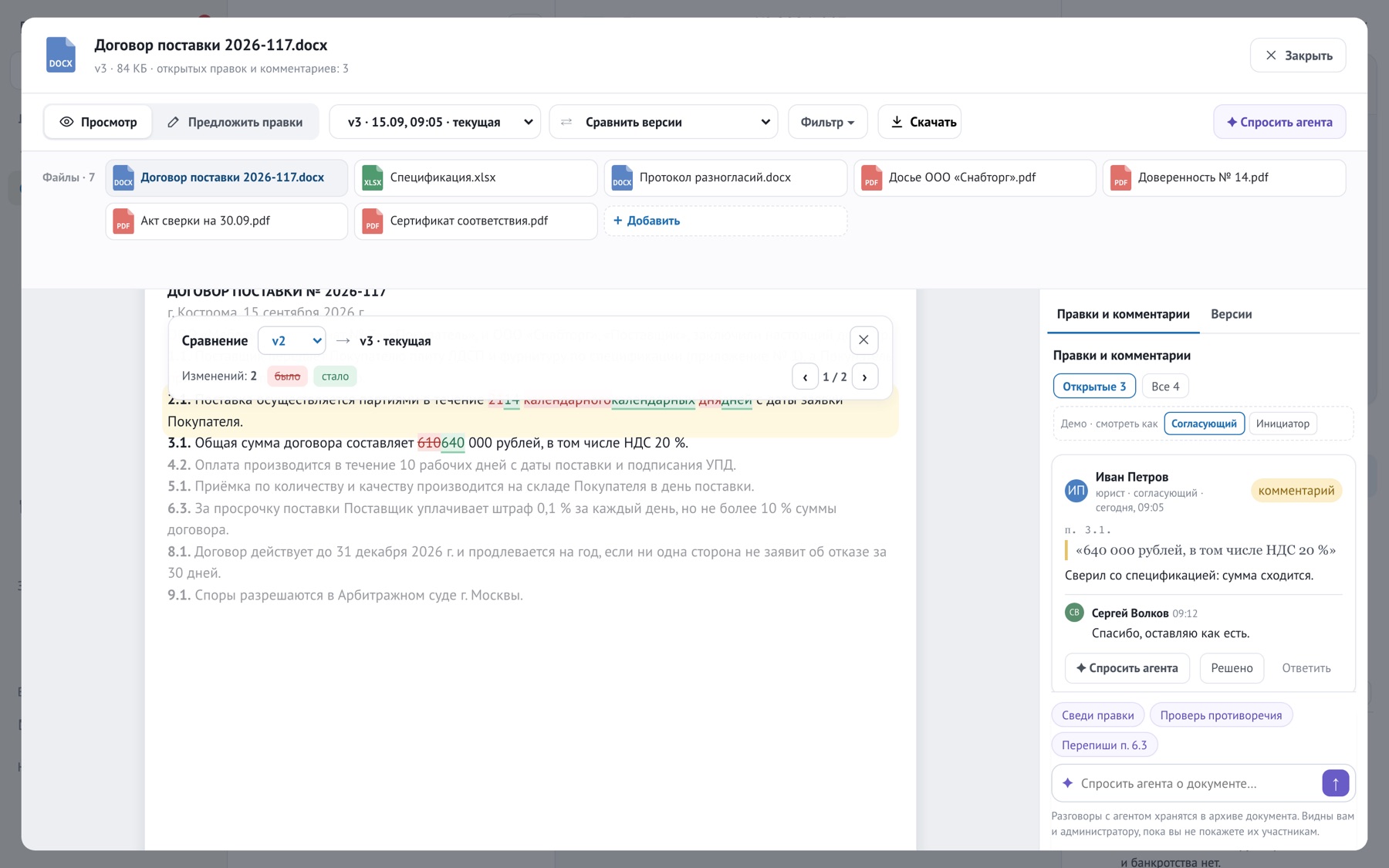
Task: Show only Открытые 3 comments
Action: coord(1094,387)
